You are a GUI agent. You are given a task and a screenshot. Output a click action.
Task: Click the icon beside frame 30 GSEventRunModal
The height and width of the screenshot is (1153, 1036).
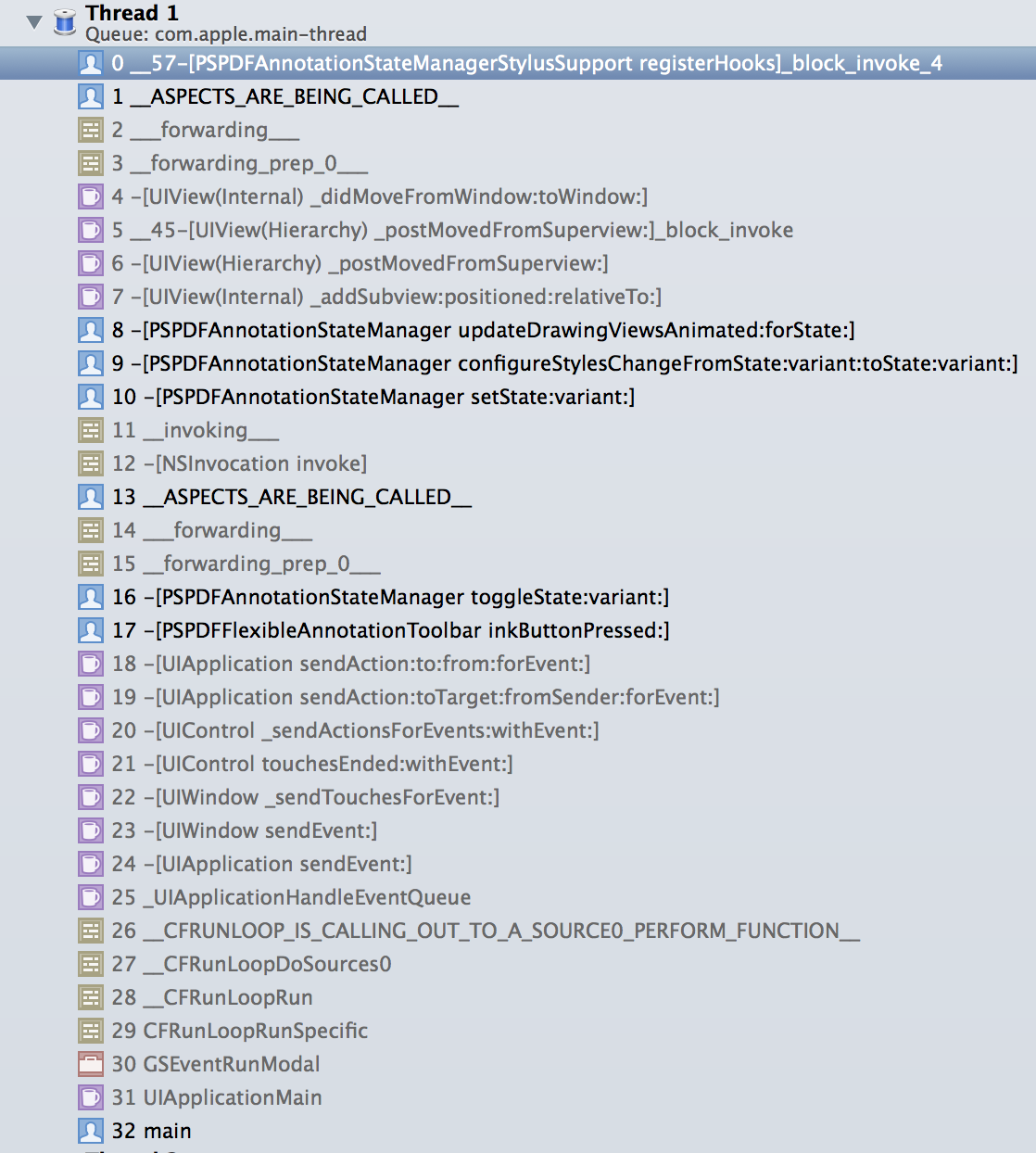click(x=90, y=1064)
